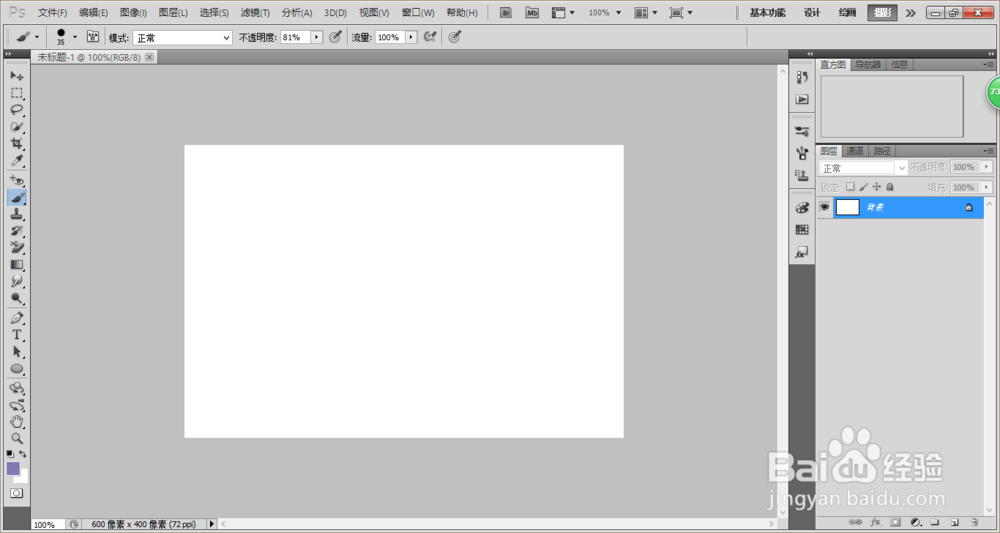Switch to the 设计 workspace
1000x533 pixels.
click(812, 13)
